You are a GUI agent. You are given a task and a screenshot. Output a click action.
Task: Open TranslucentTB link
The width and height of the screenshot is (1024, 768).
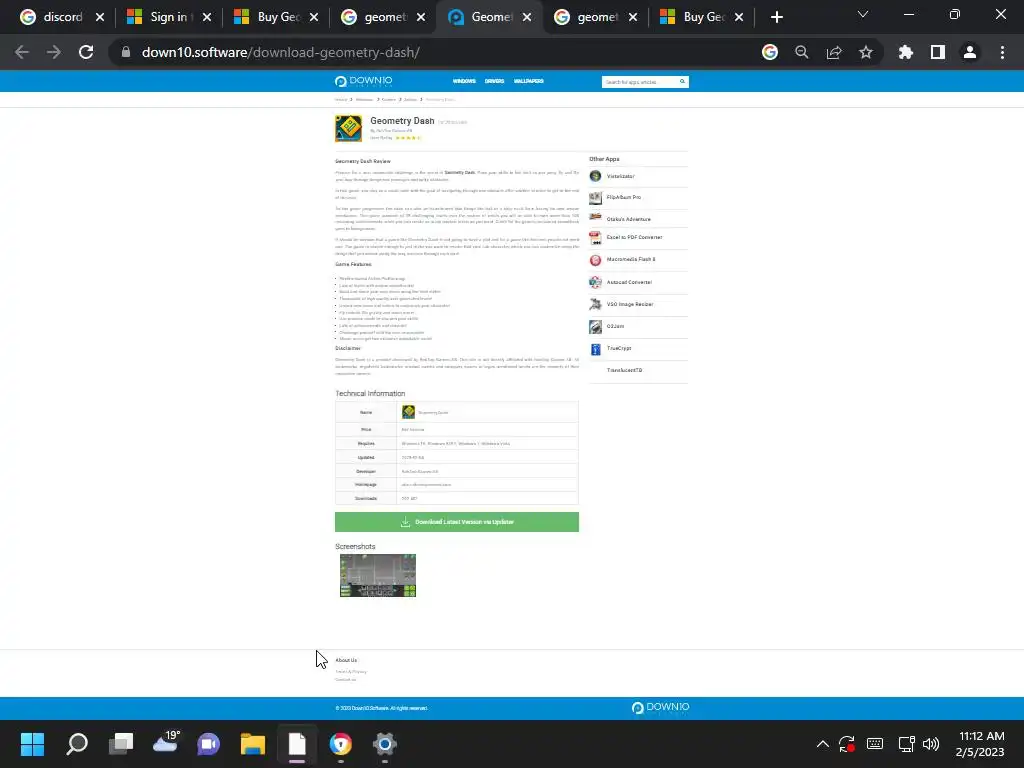pyautogui.click(x=624, y=370)
